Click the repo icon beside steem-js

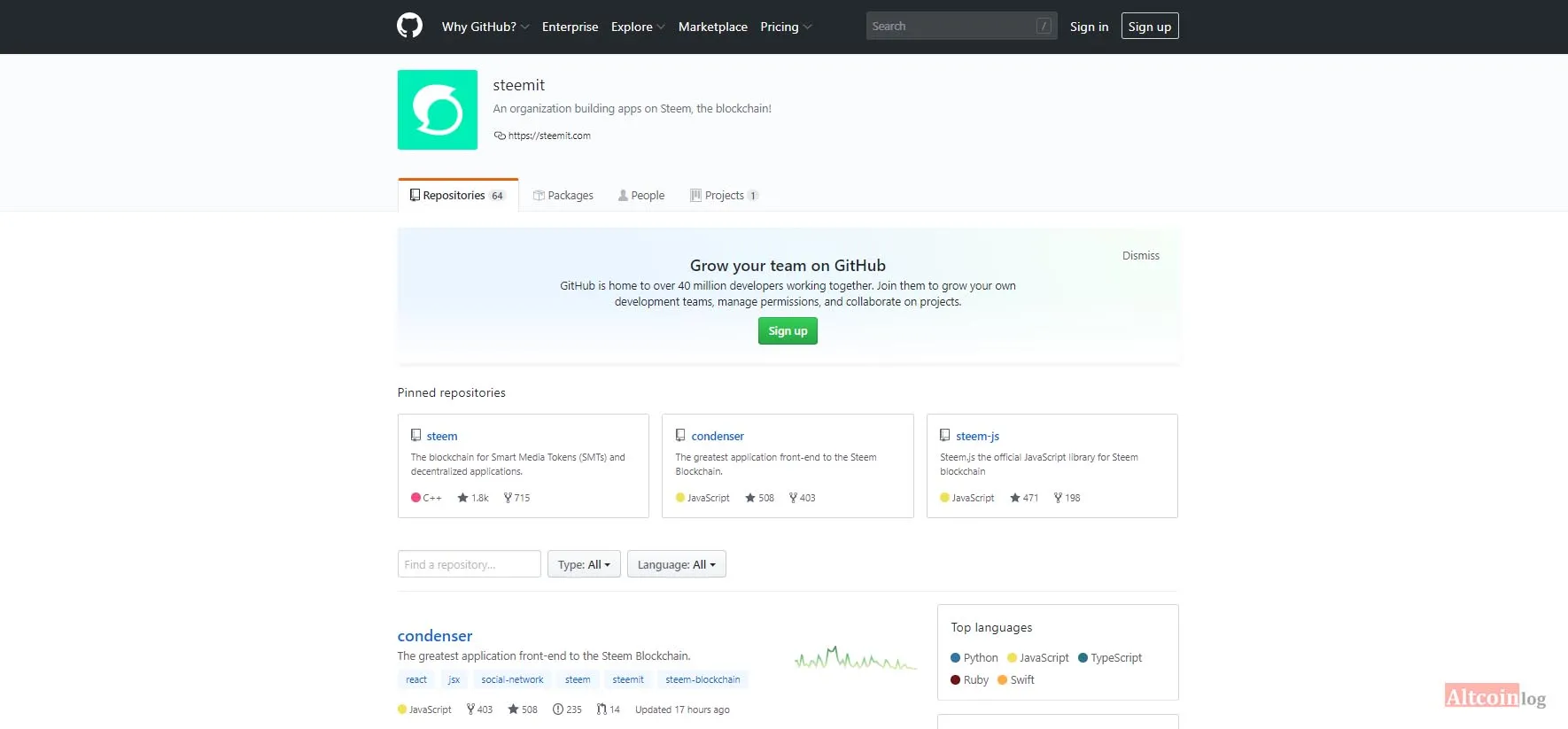click(944, 435)
